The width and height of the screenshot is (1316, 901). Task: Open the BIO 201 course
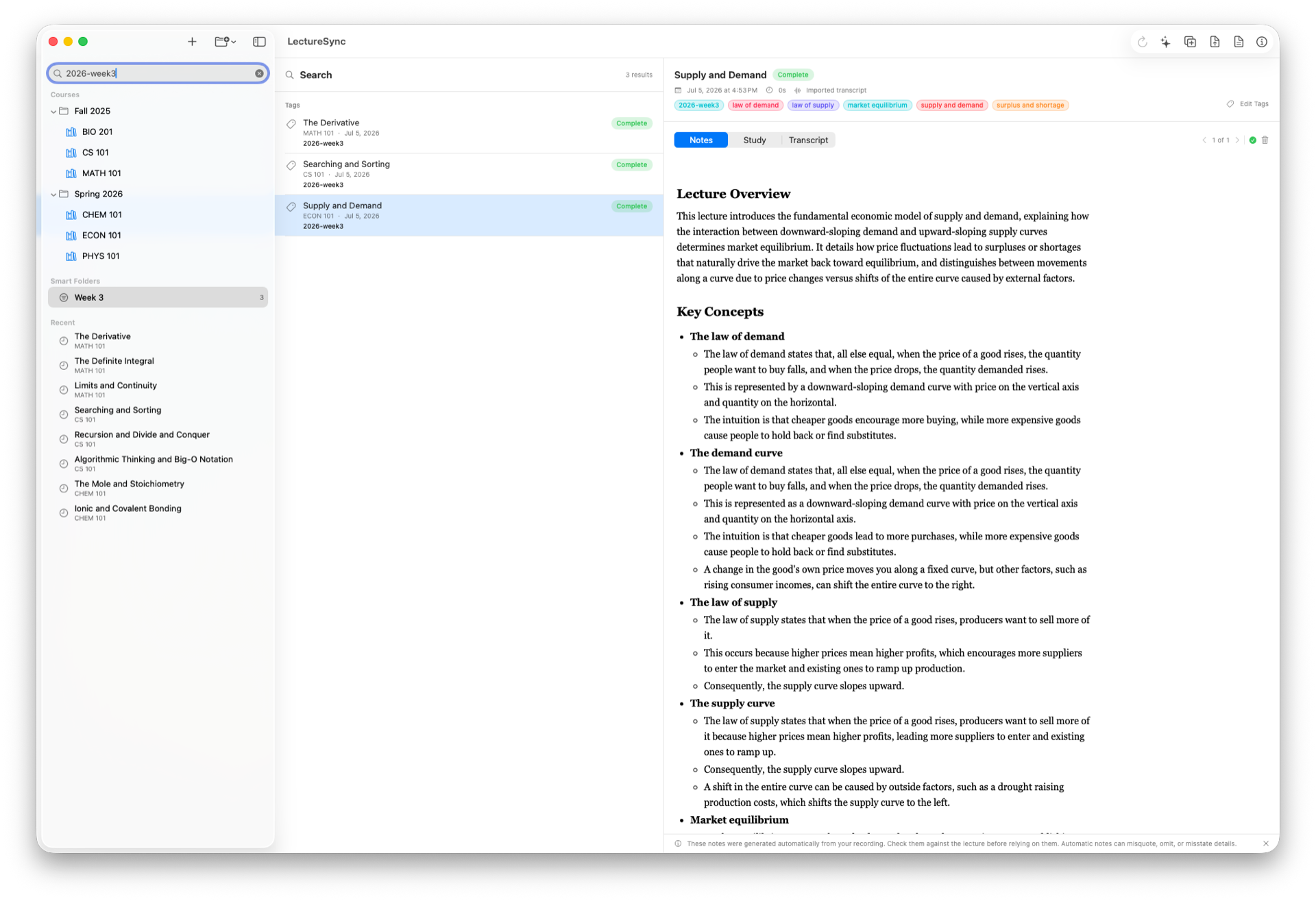[x=97, y=132]
